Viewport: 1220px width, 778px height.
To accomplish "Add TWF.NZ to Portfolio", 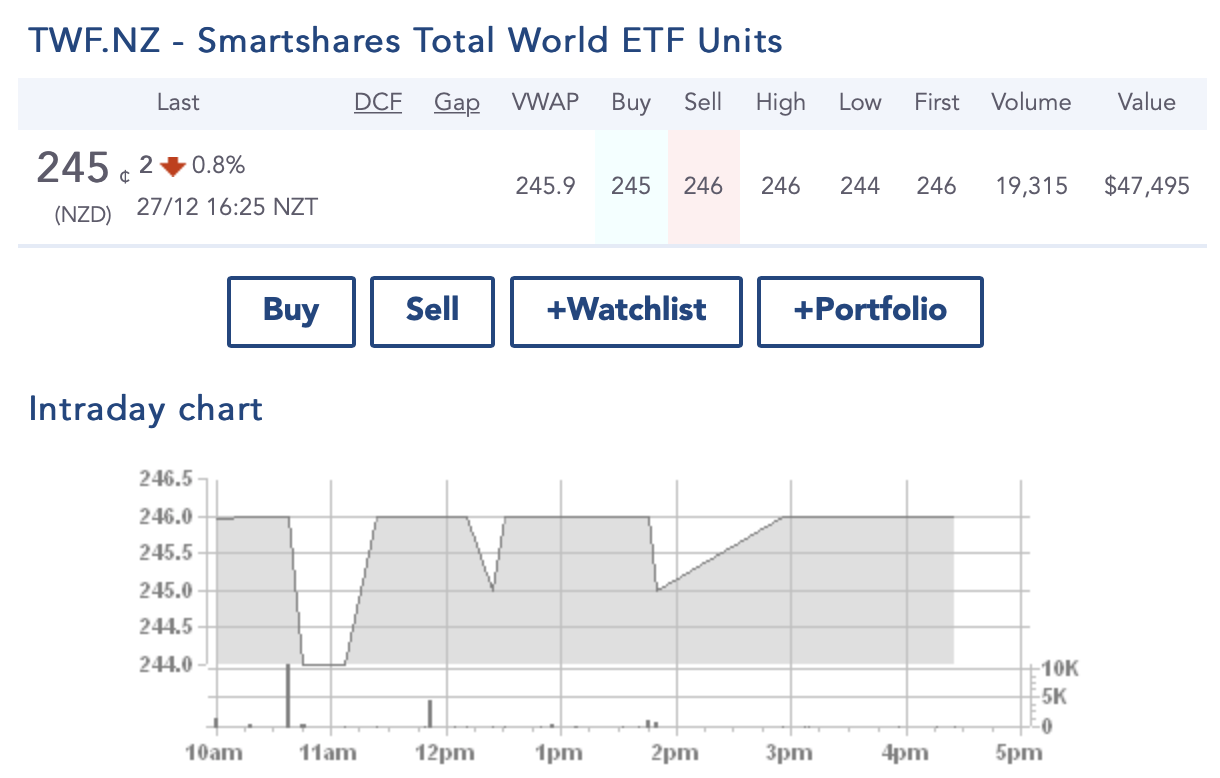I will click(x=869, y=311).
